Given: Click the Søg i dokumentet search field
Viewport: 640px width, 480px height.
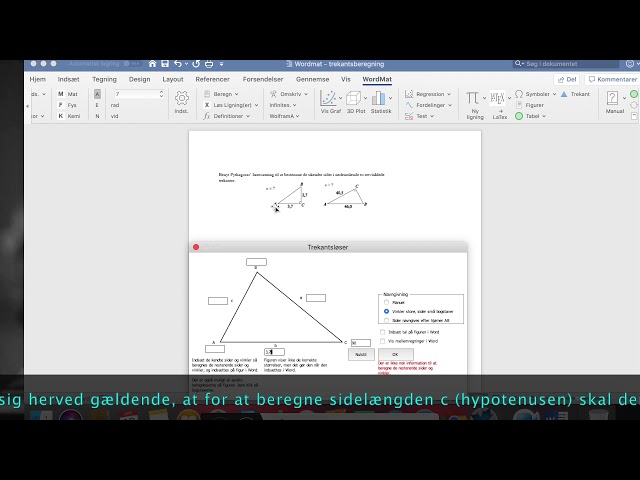Looking at the screenshot, I should coord(567,64).
